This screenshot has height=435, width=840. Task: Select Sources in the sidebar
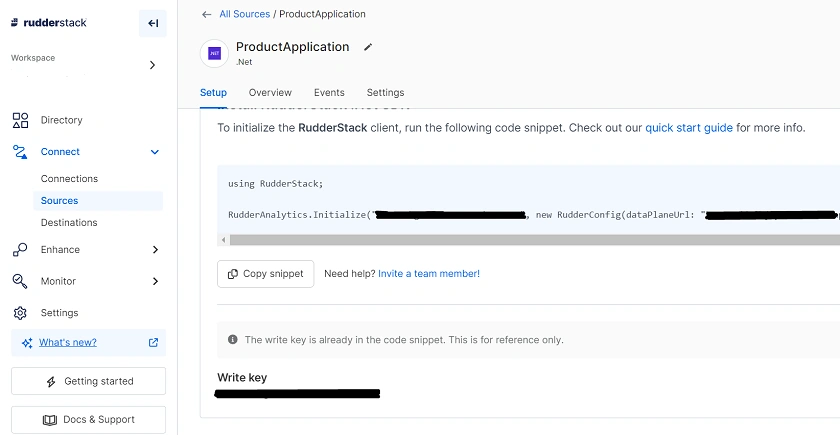[98, 200]
